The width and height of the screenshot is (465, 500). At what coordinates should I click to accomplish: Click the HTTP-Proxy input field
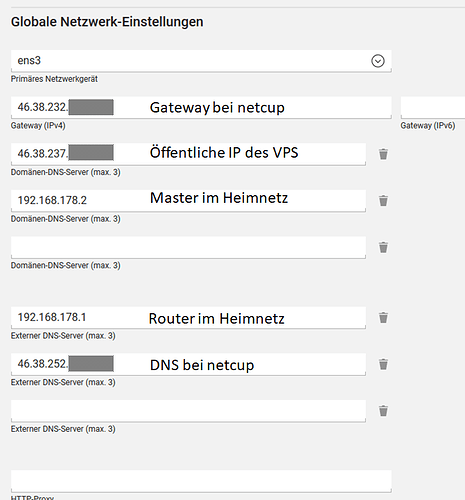point(201,481)
